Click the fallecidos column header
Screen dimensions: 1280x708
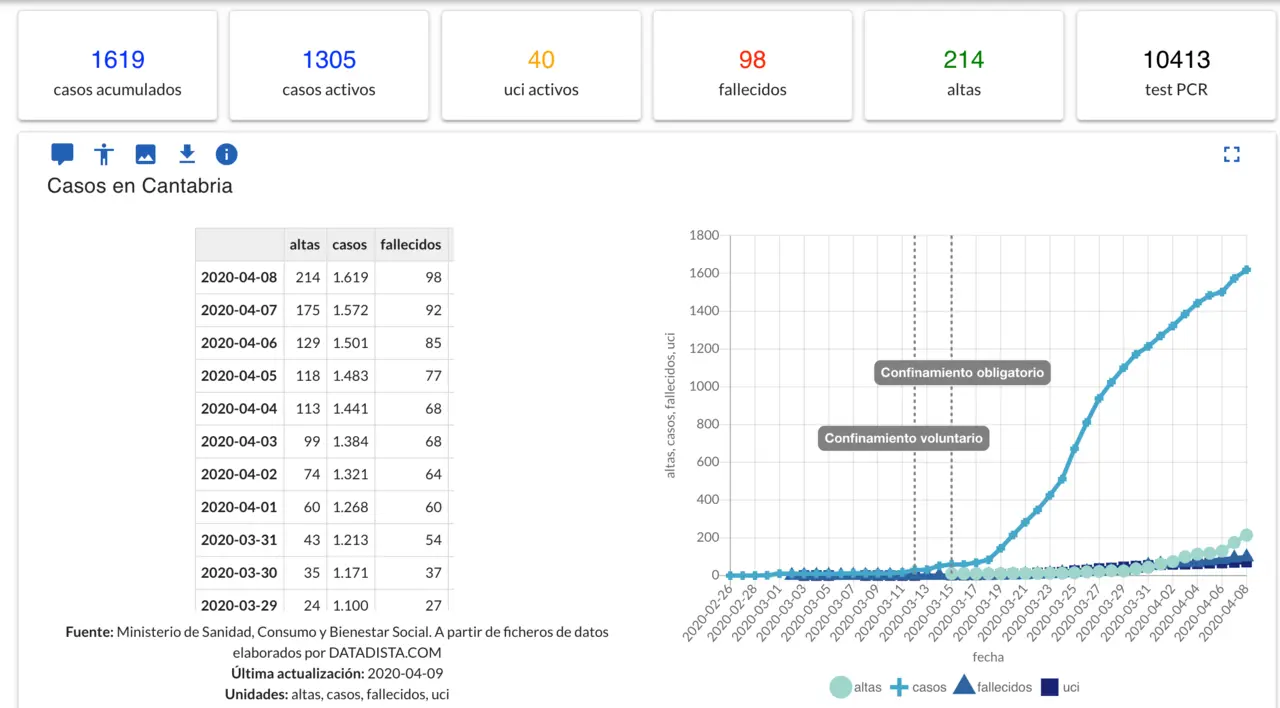tap(410, 244)
